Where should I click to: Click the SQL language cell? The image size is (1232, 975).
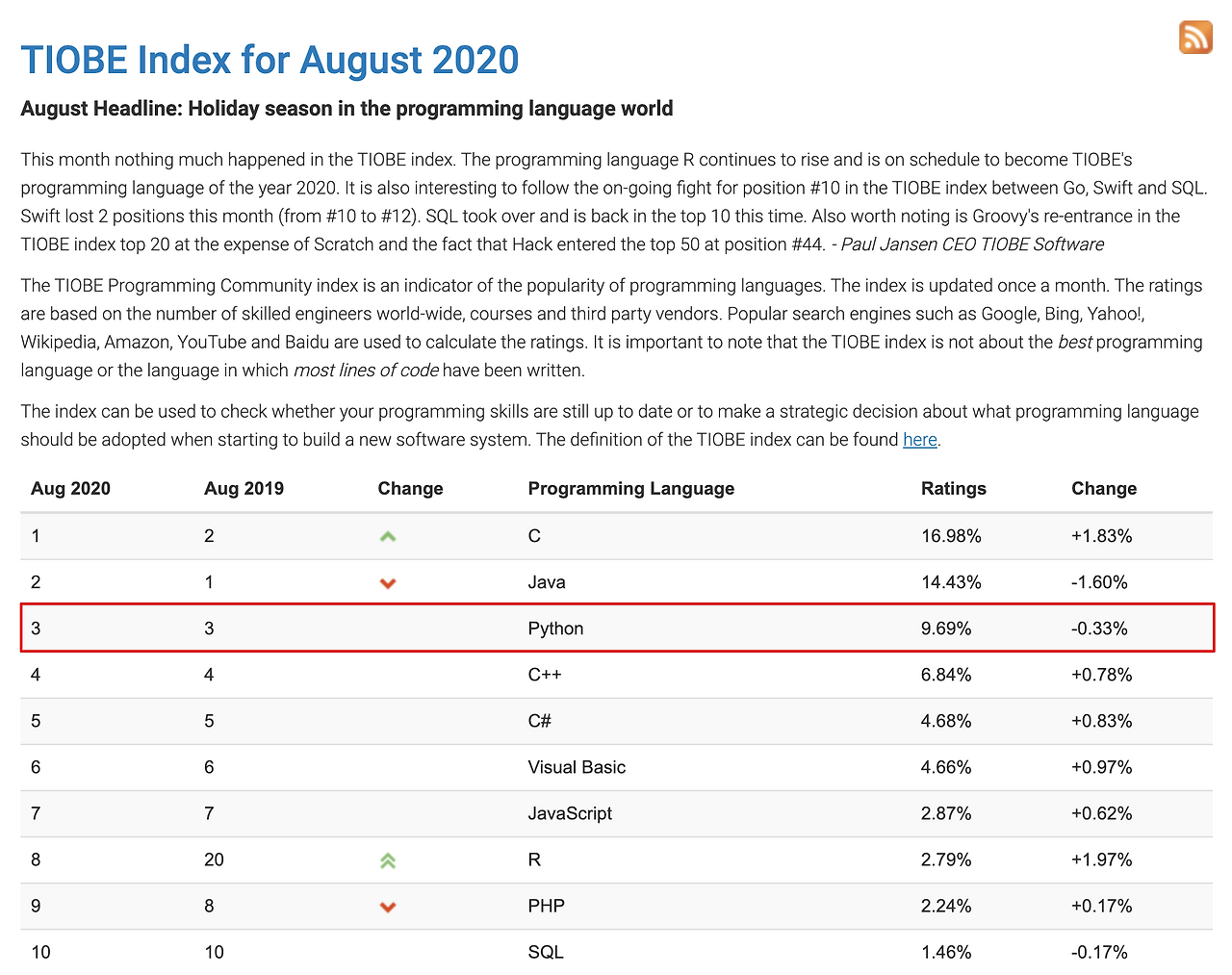(546, 952)
